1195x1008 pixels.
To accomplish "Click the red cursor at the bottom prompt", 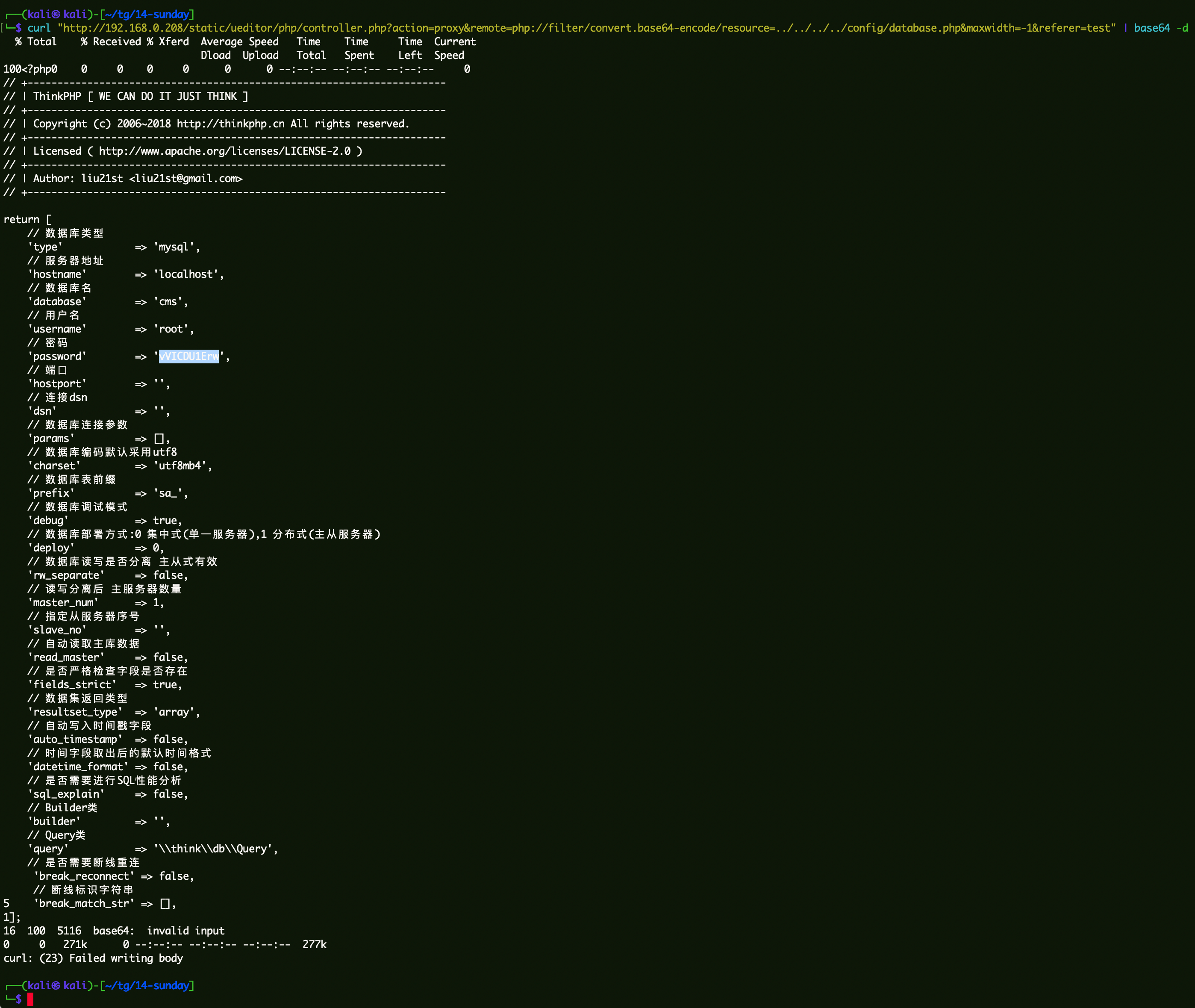I will [30, 999].
